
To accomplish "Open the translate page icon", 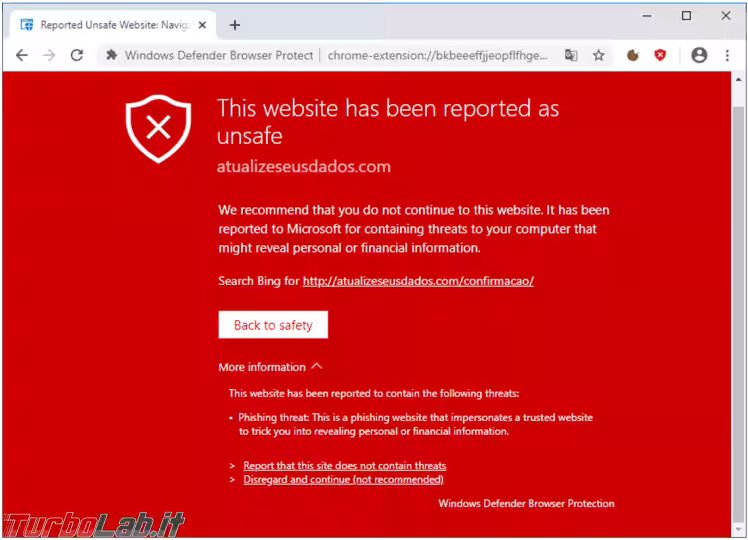I will (x=571, y=55).
